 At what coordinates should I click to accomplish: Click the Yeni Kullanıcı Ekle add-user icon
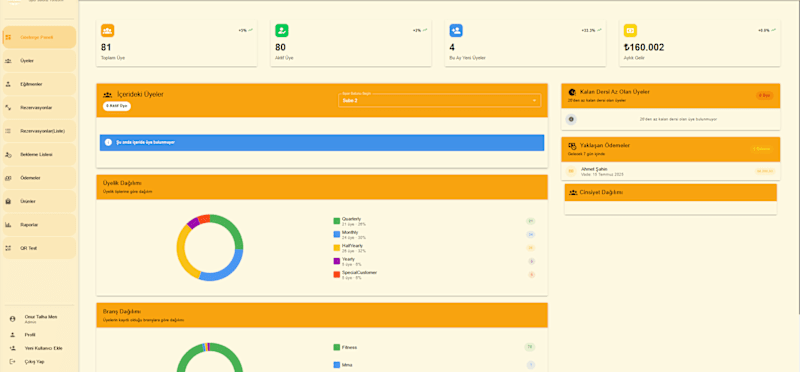(x=13, y=348)
